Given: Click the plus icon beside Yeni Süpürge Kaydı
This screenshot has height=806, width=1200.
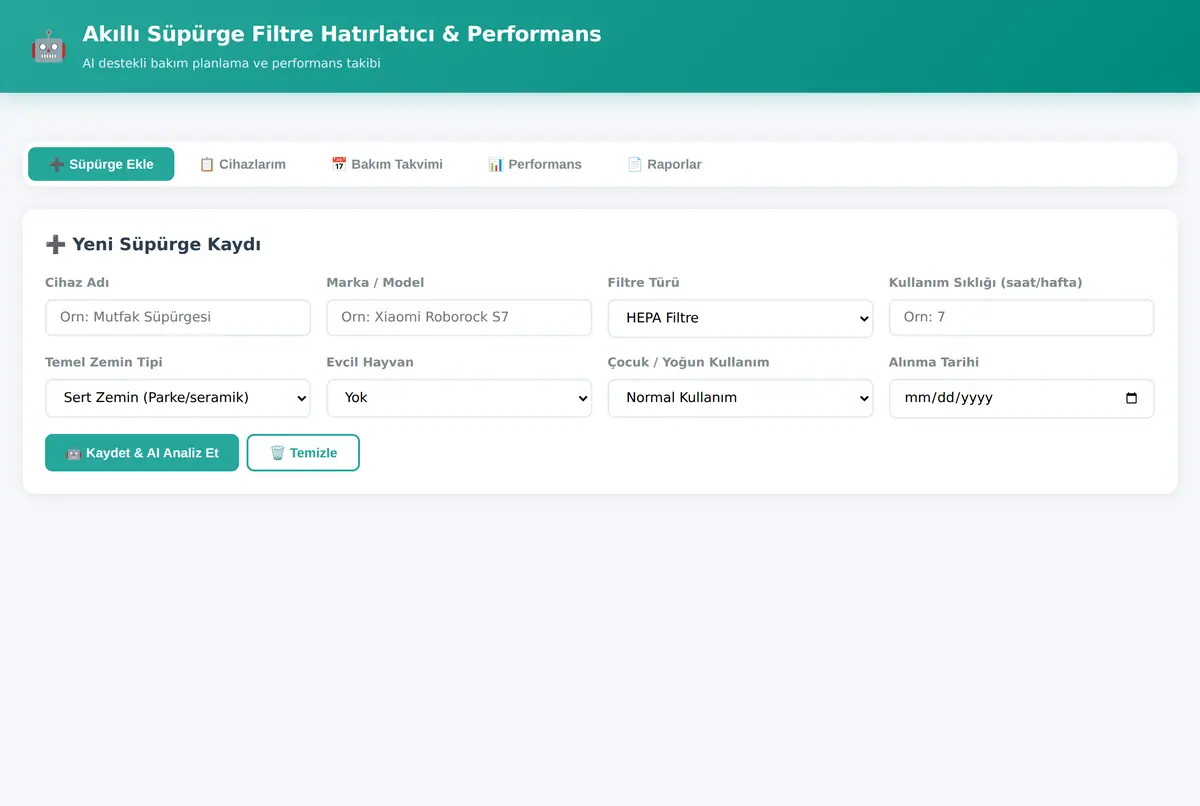Looking at the screenshot, I should (x=56, y=244).
